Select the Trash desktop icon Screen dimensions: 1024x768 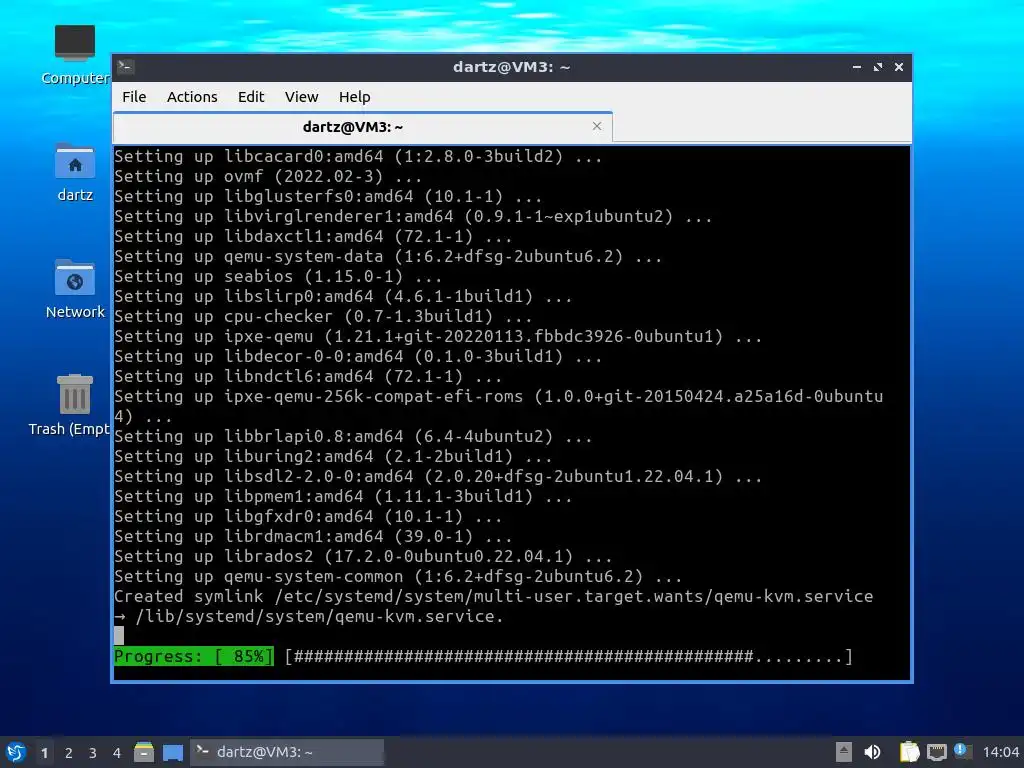pos(69,405)
